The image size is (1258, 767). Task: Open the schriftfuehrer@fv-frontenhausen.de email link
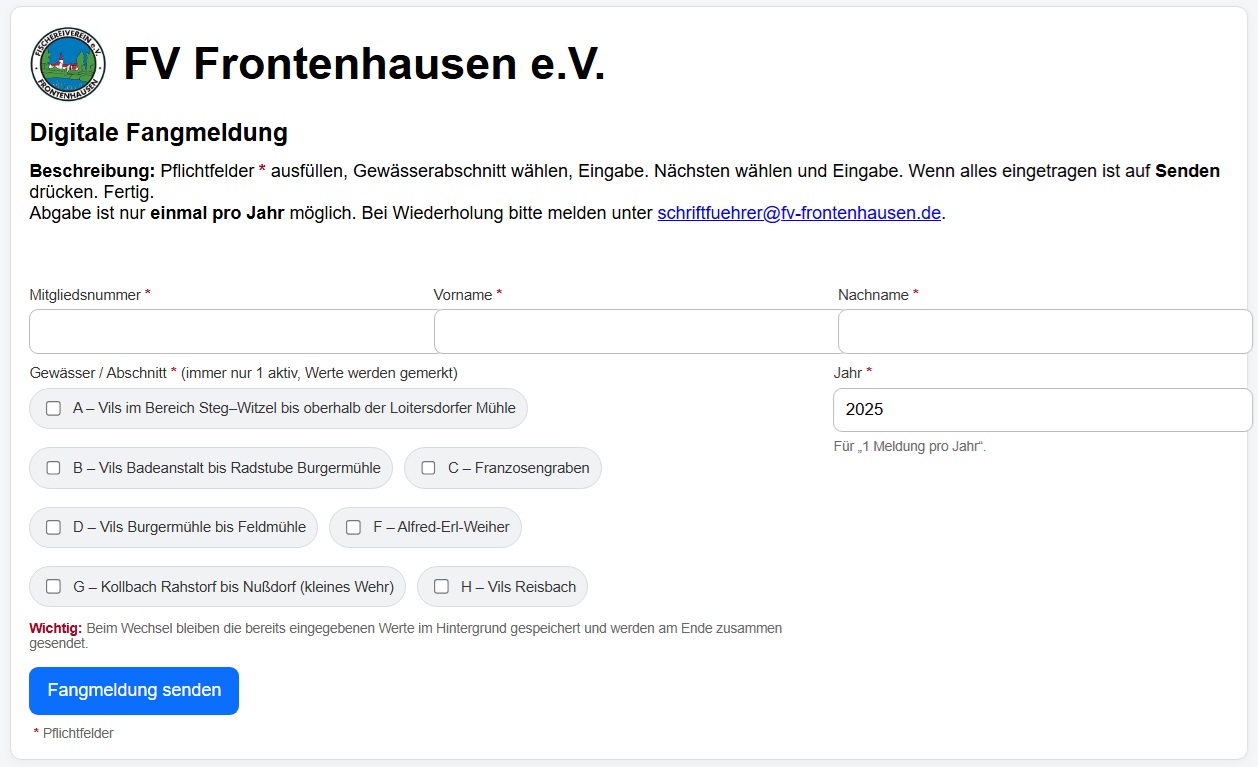[799, 213]
